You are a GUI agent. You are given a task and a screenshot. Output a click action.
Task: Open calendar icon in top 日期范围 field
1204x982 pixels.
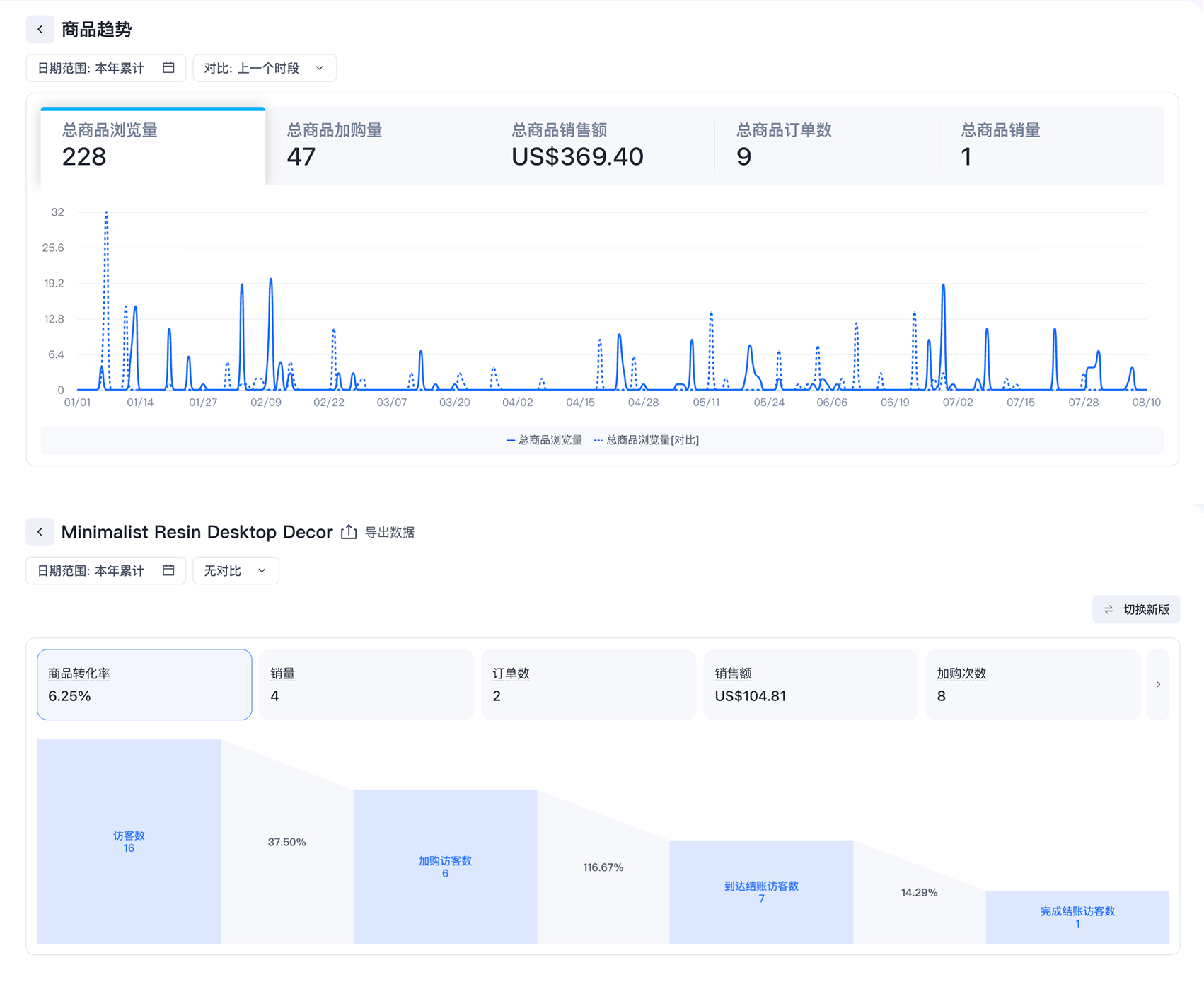click(168, 68)
